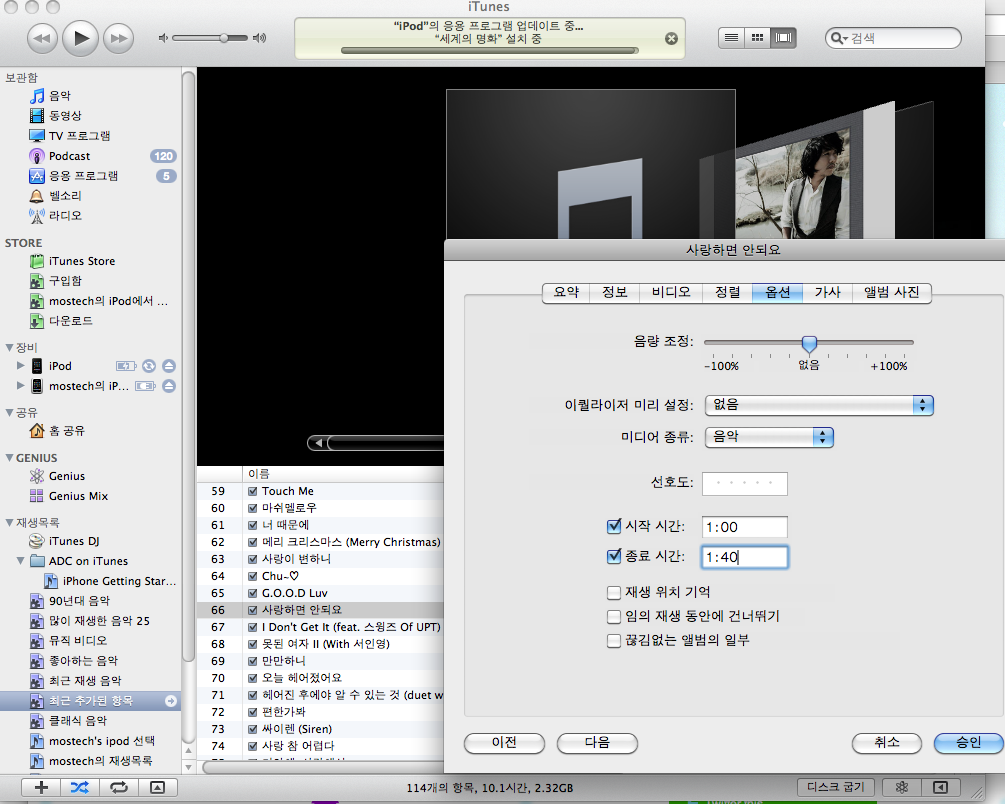Switch to Cover Flow view
This screenshot has width=1005, height=804.
[x=783, y=38]
